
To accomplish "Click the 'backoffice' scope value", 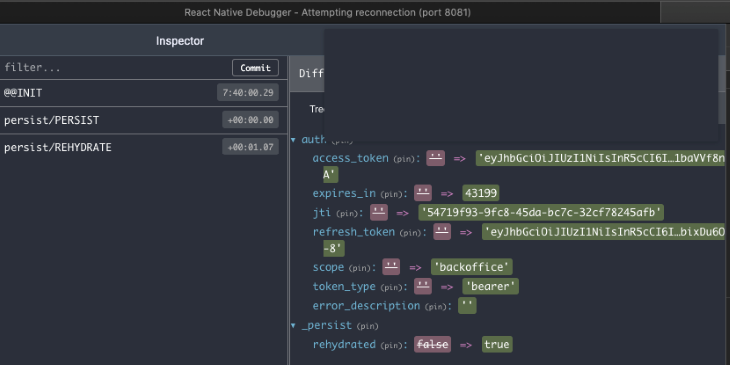I will (471, 267).
